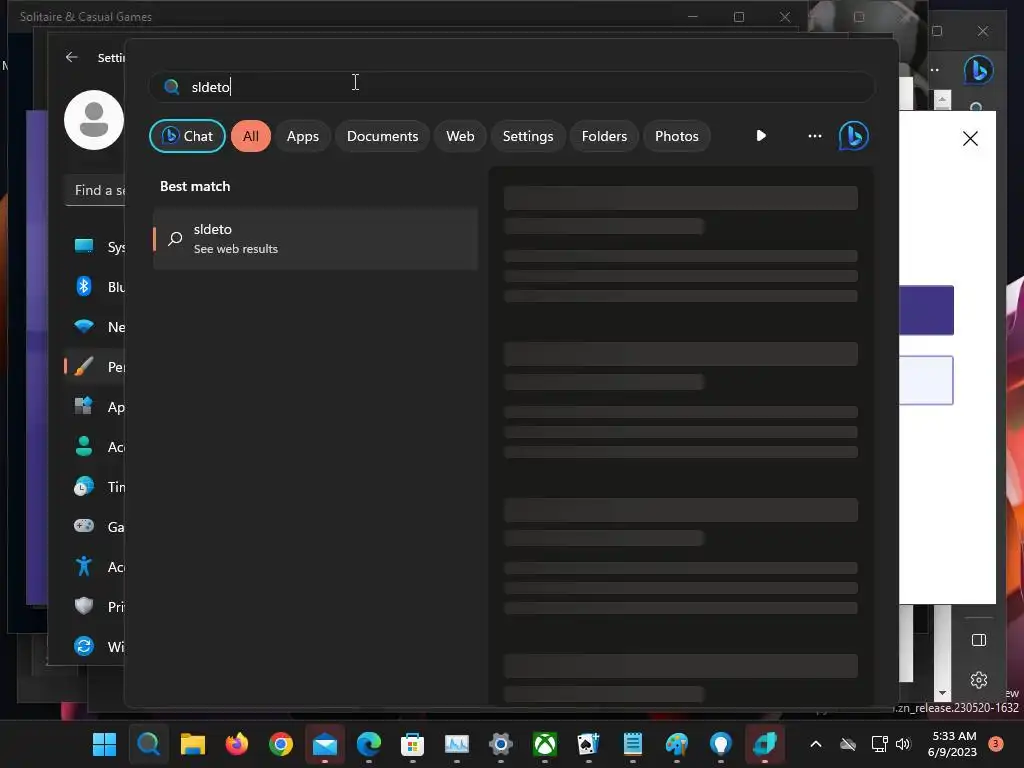The height and width of the screenshot is (768, 1024).
Task: Launch Firefox from taskbar
Action: (x=236, y=744)
